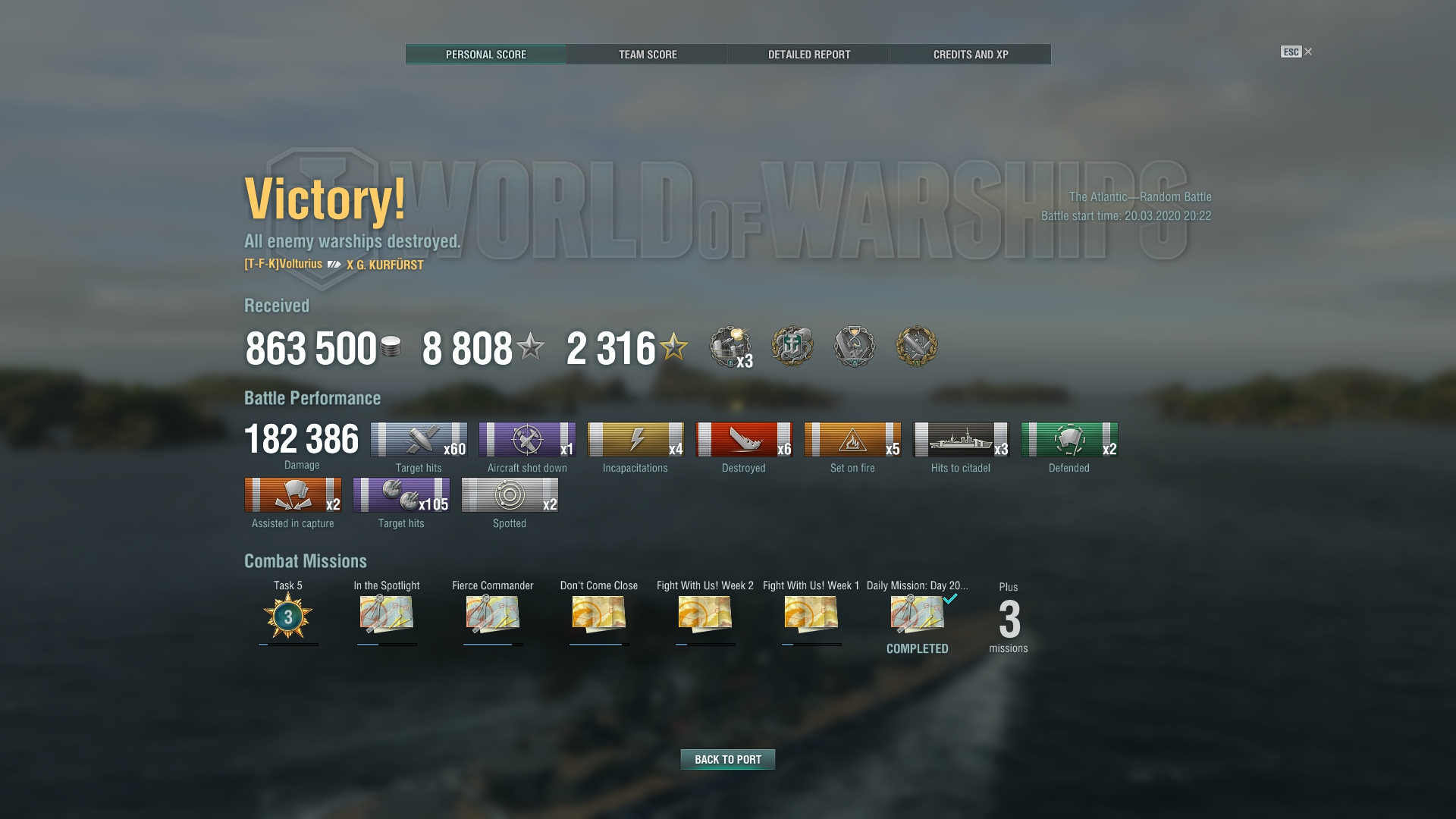Click the Incapacitations ribbon icon
This screenshot has height=819, width=1456.
tap(635, 440)
